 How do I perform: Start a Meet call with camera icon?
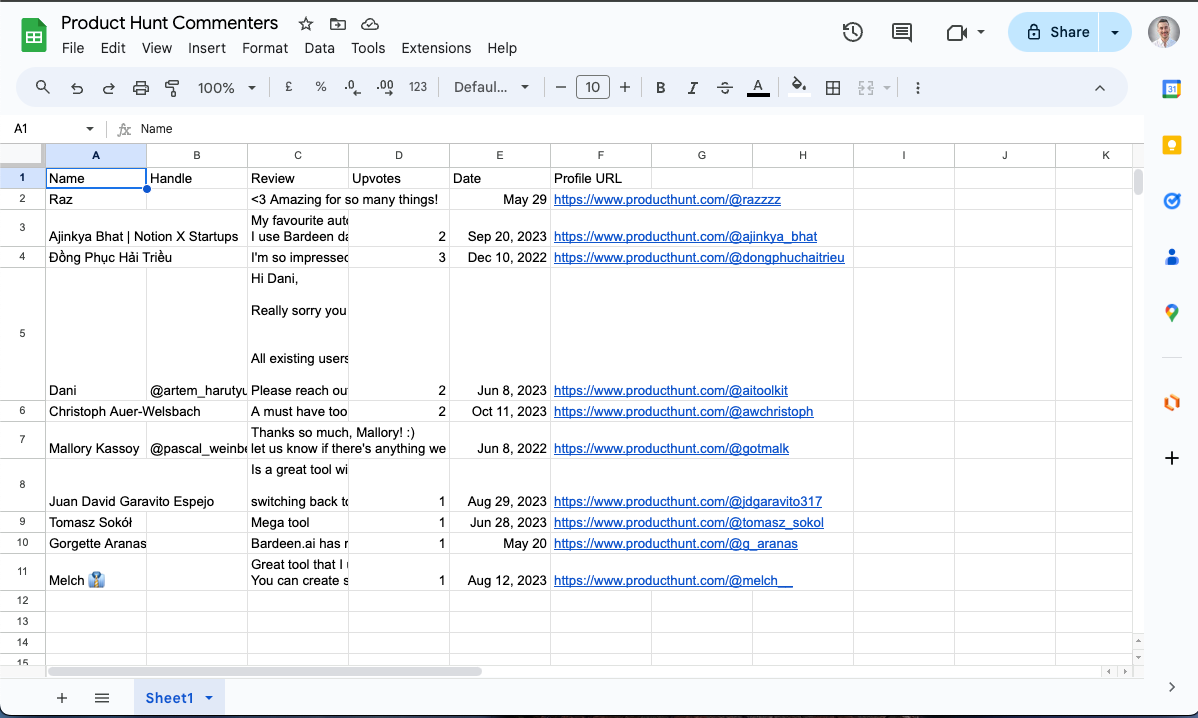click(x=957, y=32)
